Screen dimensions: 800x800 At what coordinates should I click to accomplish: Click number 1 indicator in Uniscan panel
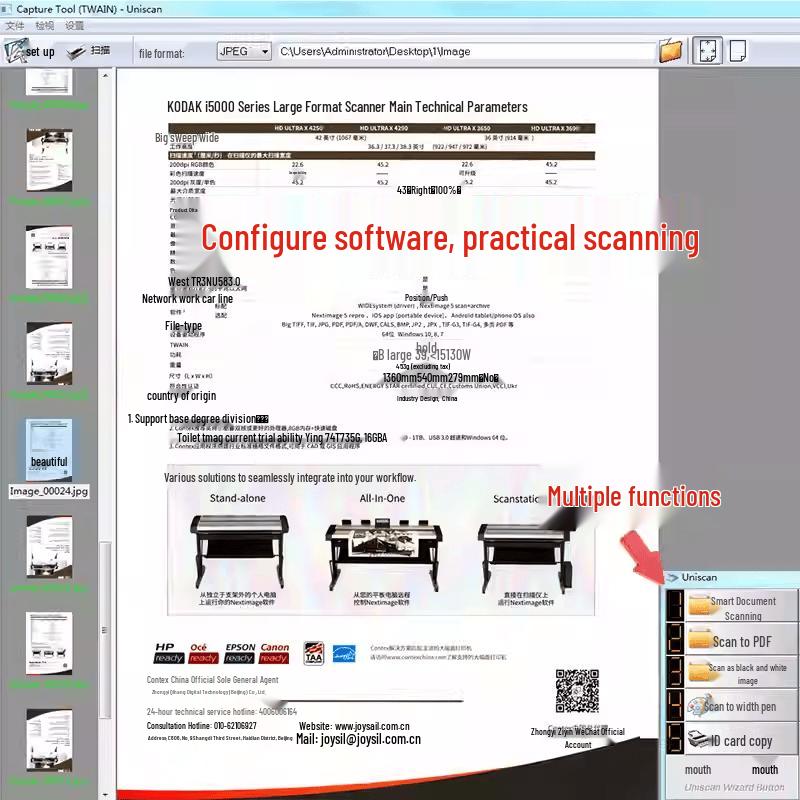675,606
